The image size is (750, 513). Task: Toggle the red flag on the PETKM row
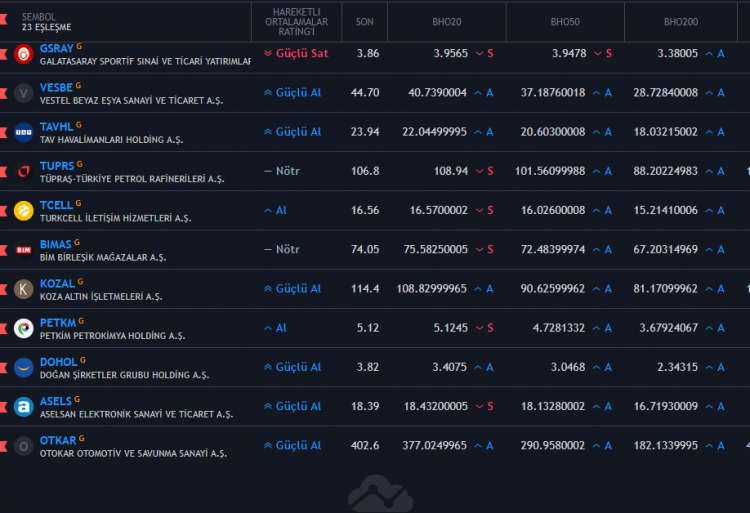3,328
